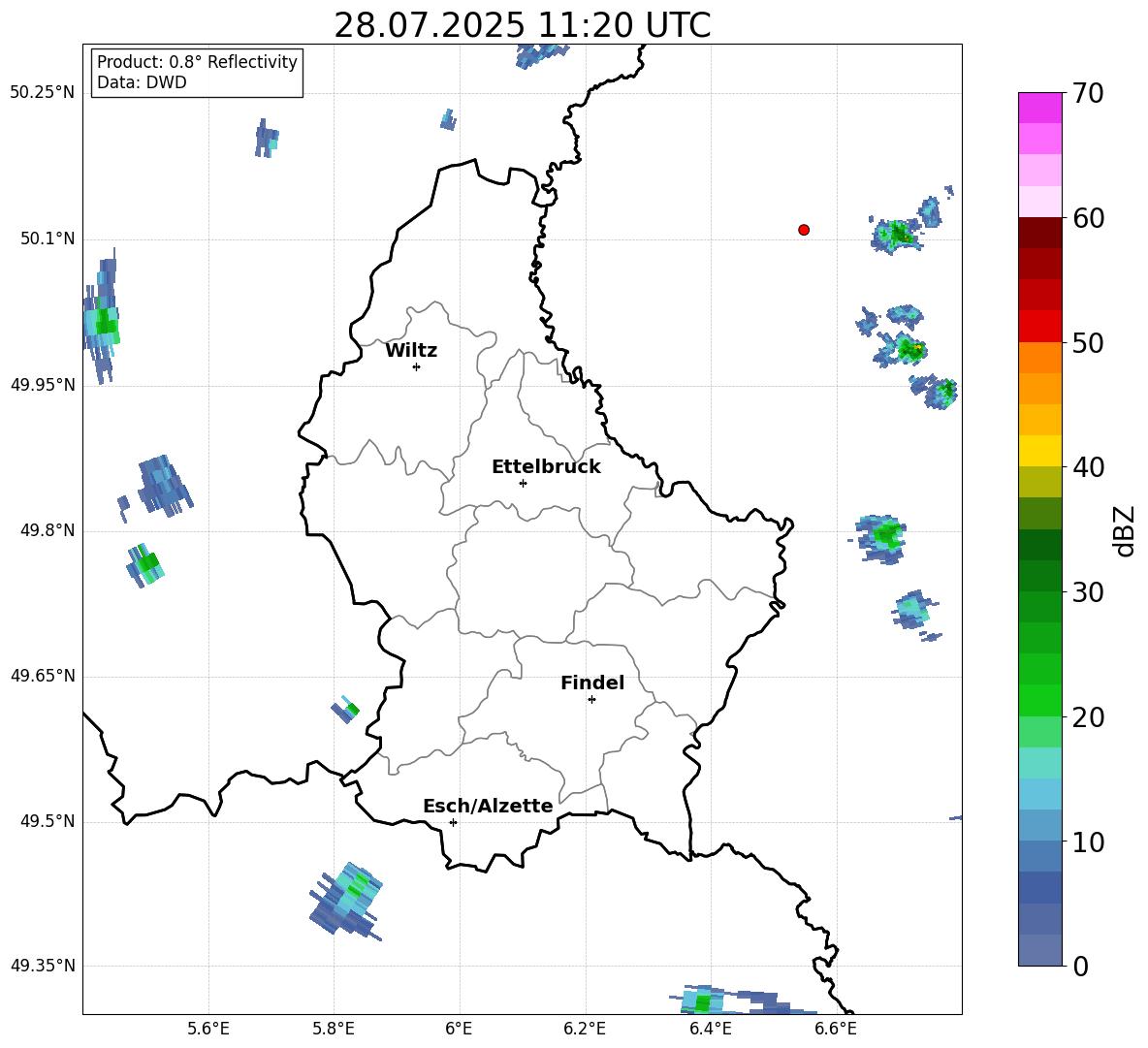
Task: Click the Wiltz station cross marker
Action: 417,366
